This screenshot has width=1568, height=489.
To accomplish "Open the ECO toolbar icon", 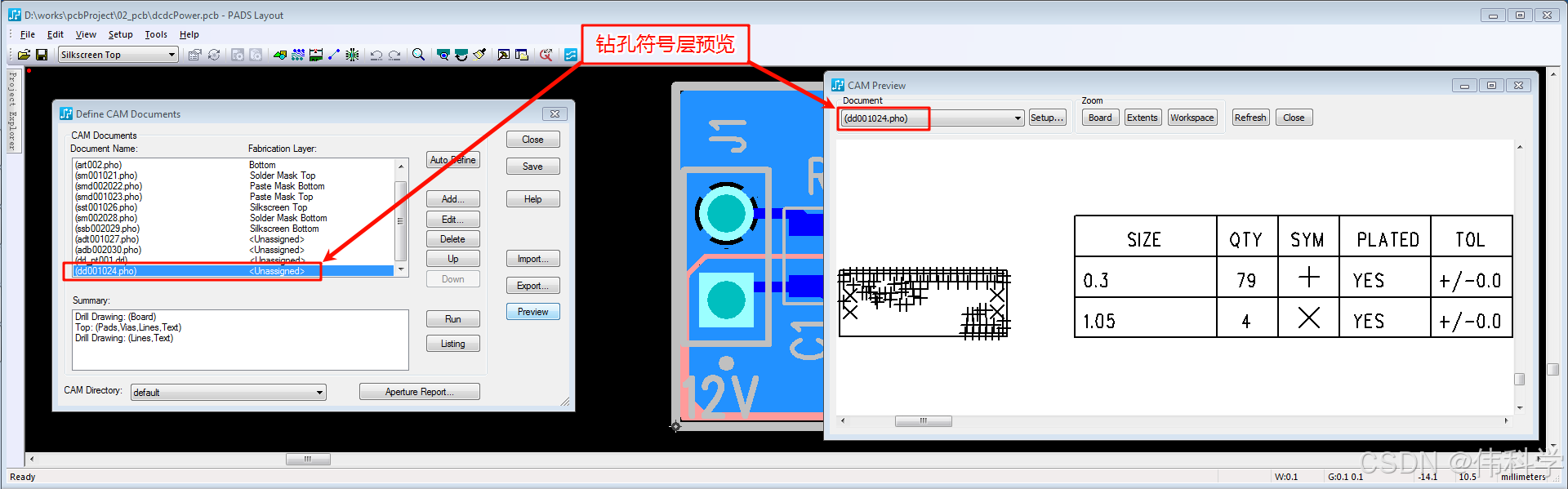I will pos(334,55).
